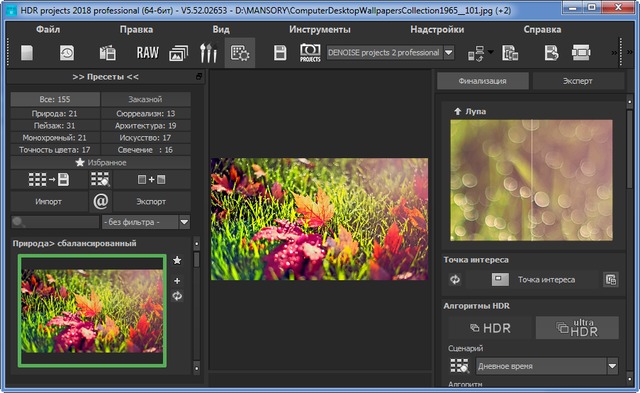Open the timing history clock icon
Viewport: 640px width, 393px height.
(67, 53)
